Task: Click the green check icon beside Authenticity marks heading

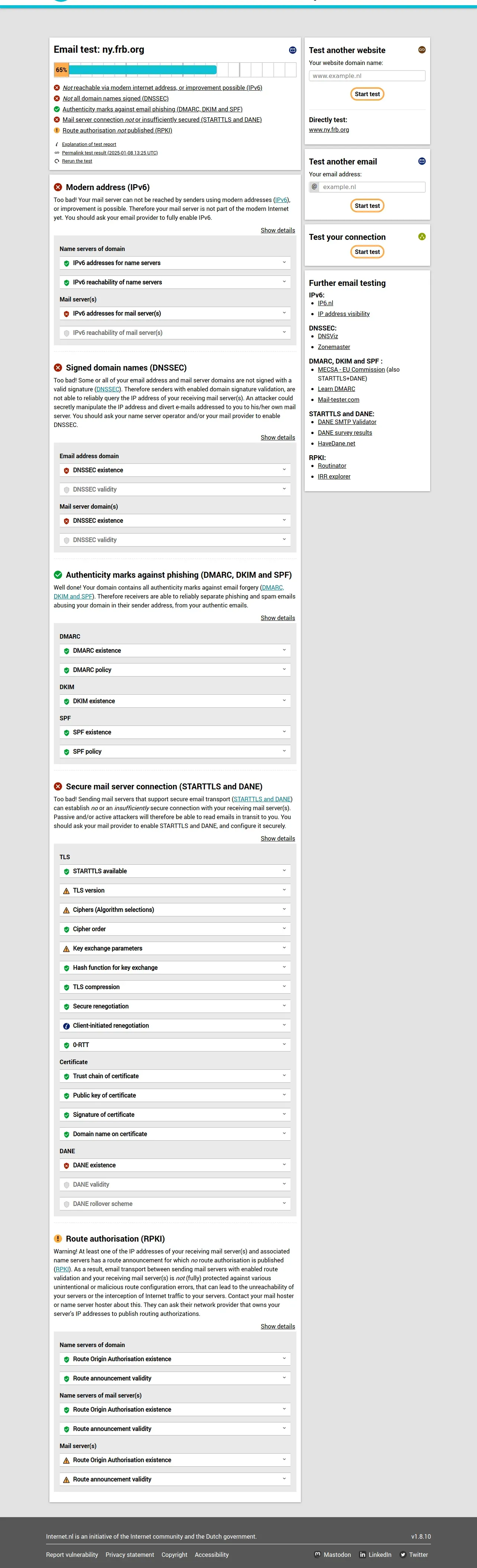Action: point(58,575)
